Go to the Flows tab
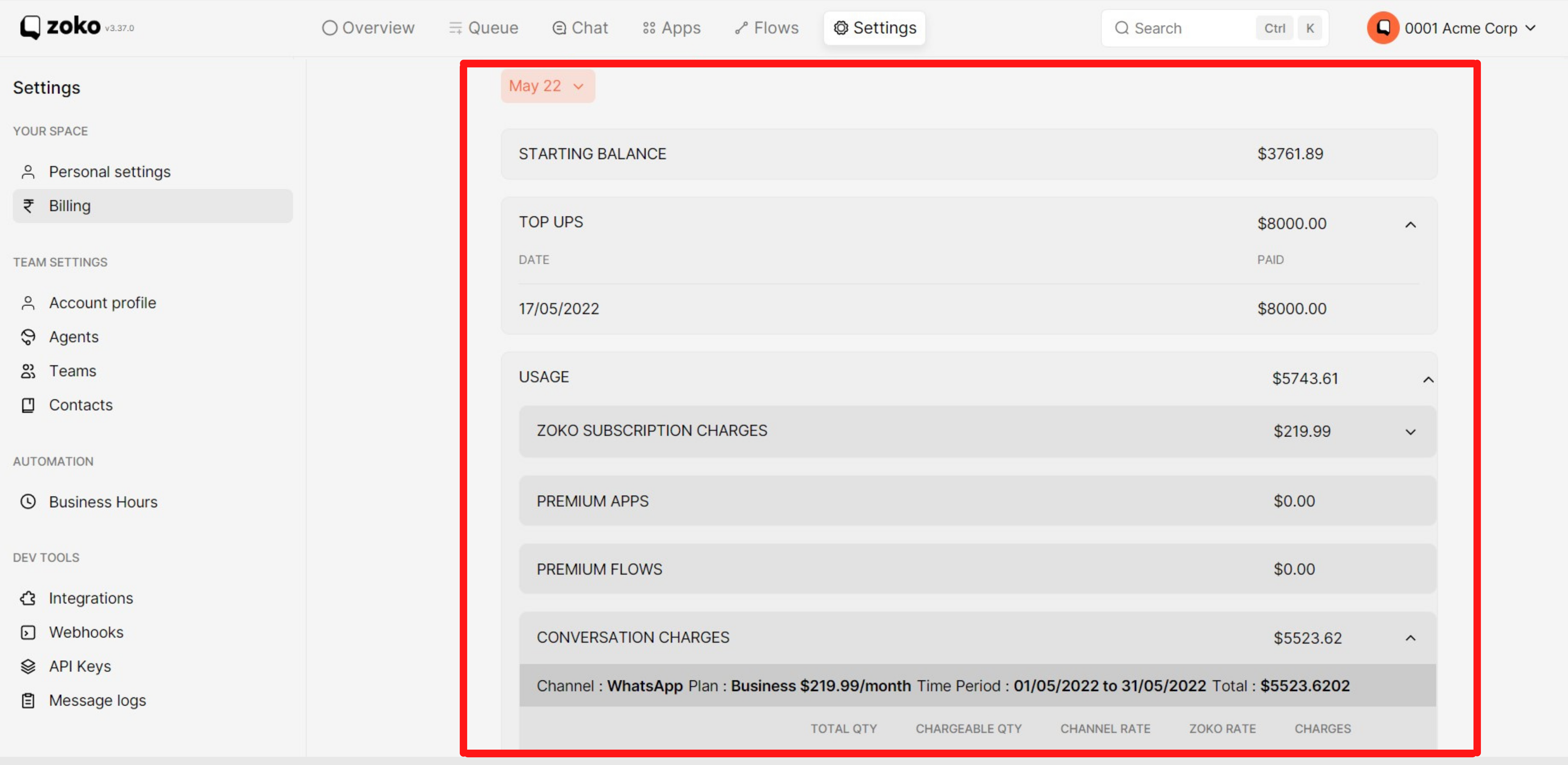This screenshot has height=765, width=1568. click(766, 28)
